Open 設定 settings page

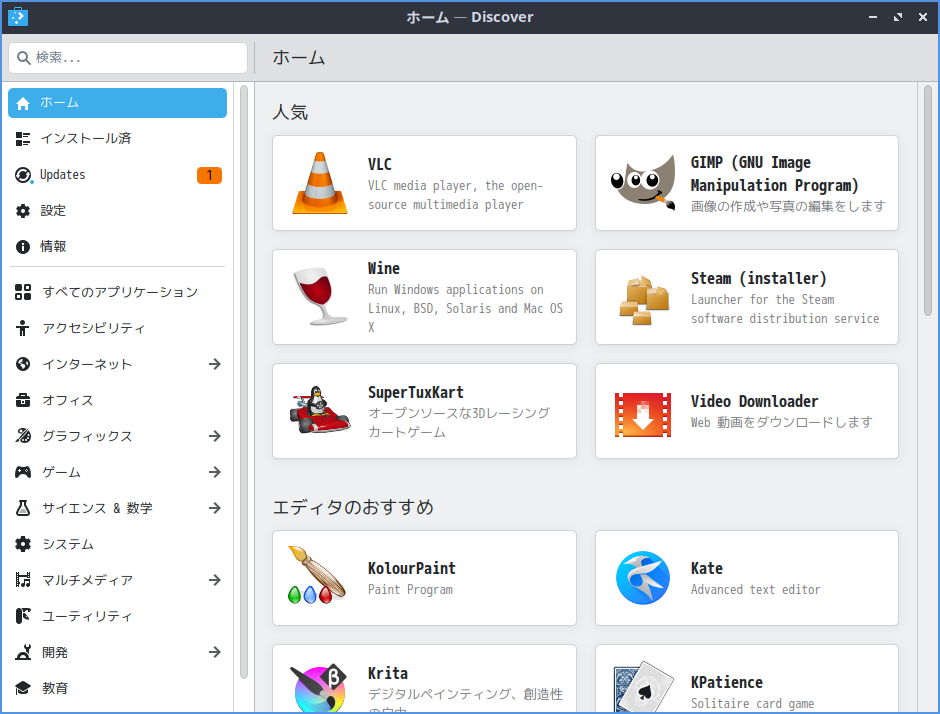point(118,211)
